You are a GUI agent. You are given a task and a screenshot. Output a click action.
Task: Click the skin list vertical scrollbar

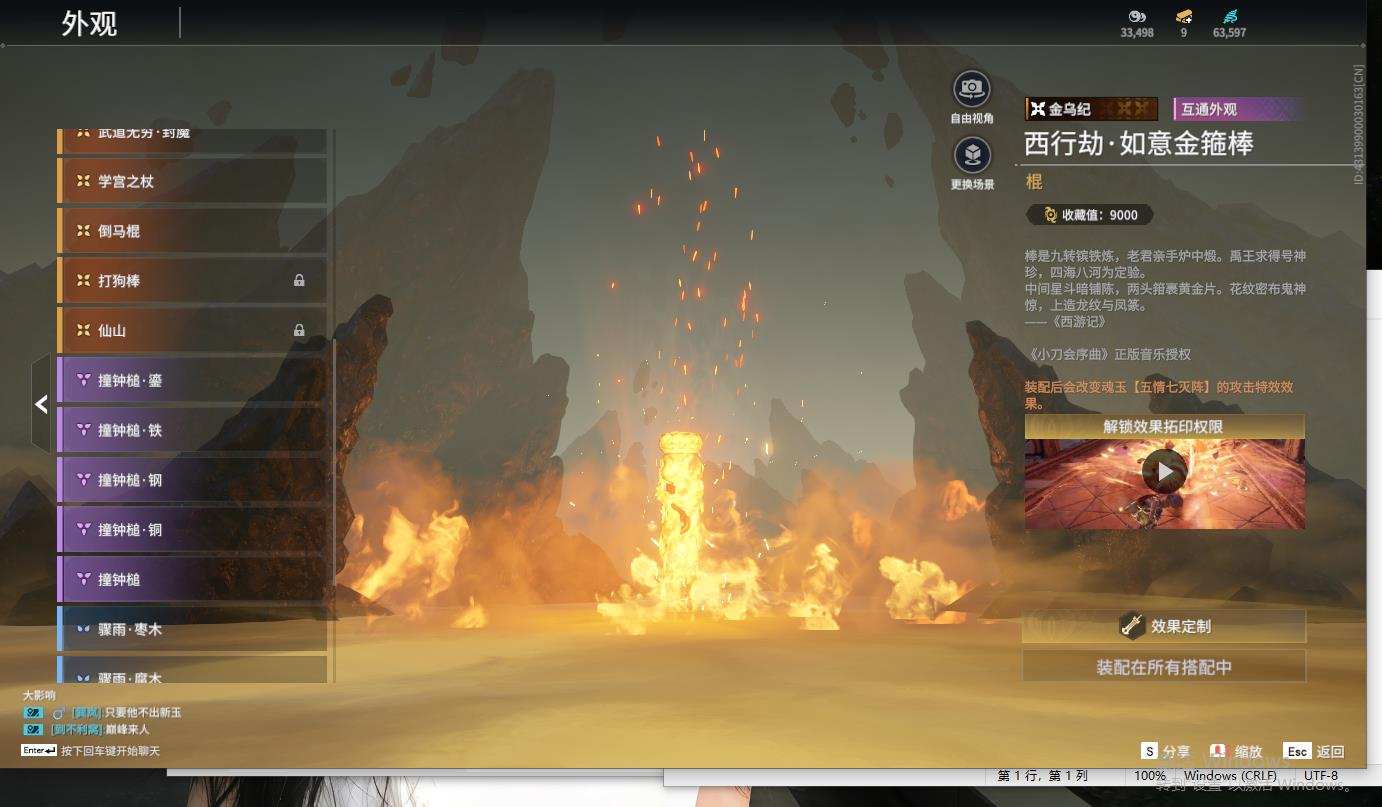point(333,405)
